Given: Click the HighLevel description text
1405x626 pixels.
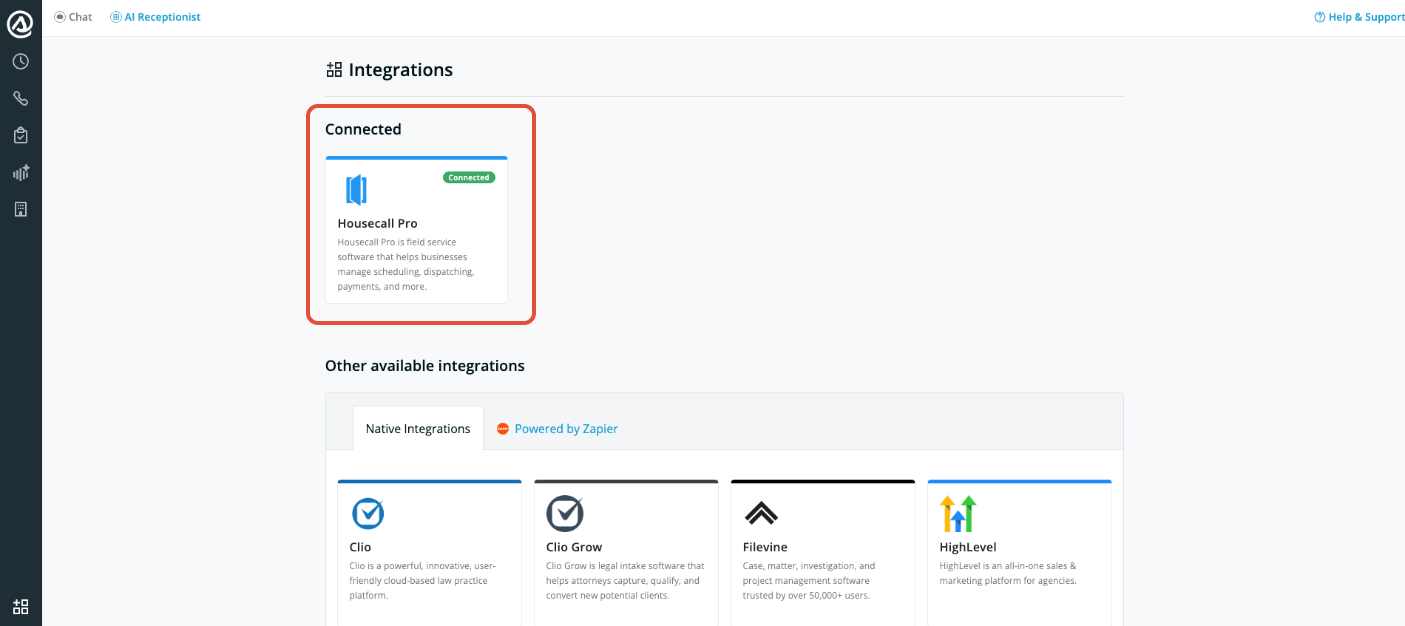Looking at the screenshot, I should pyautogui.click(x=1008, y=573).
